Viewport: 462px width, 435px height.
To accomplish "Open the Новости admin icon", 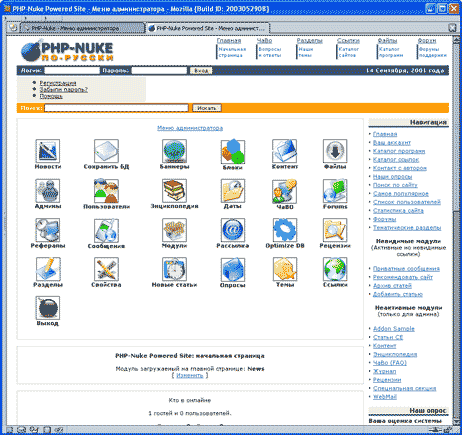I will click(48, 151).
